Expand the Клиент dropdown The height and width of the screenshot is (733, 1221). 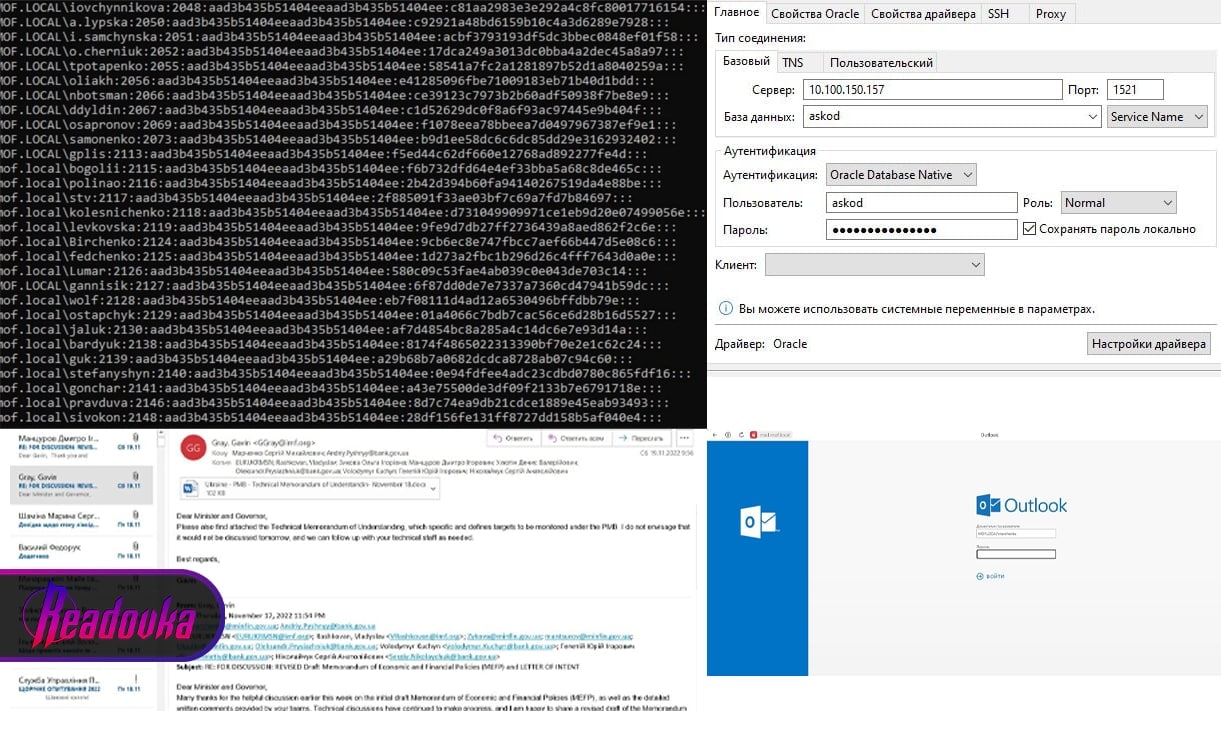[874, 264]
